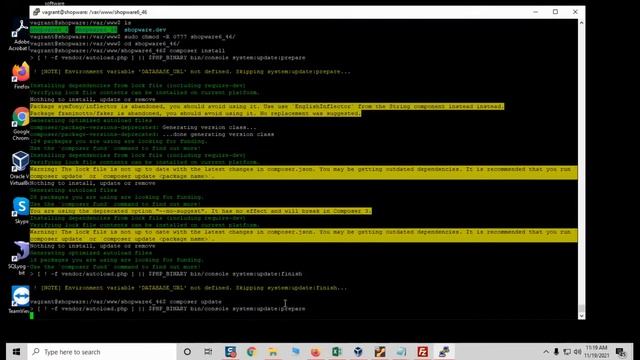Open Firefox from the taskbar

click(x=316, y=351)
